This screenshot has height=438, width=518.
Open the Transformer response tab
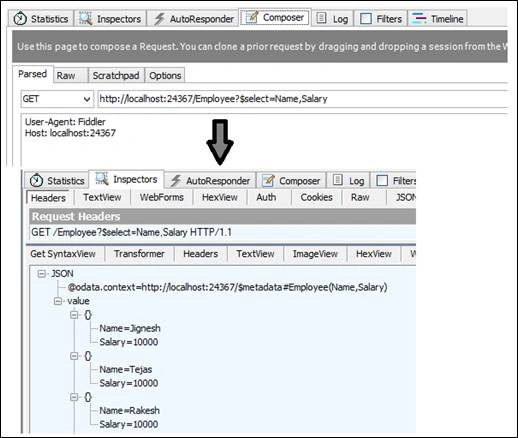[139, 254]
